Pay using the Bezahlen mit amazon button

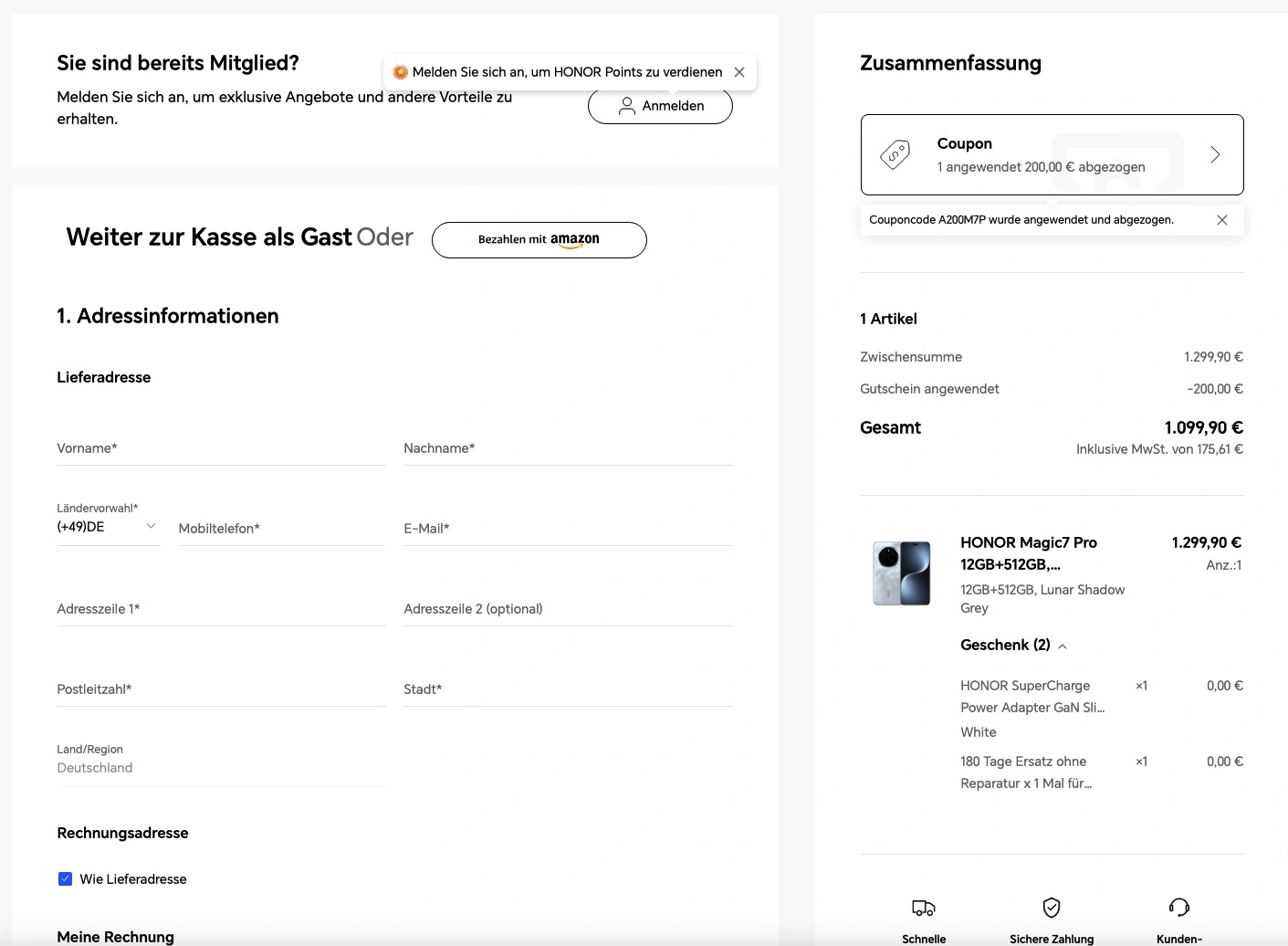(x=539, y=240)
